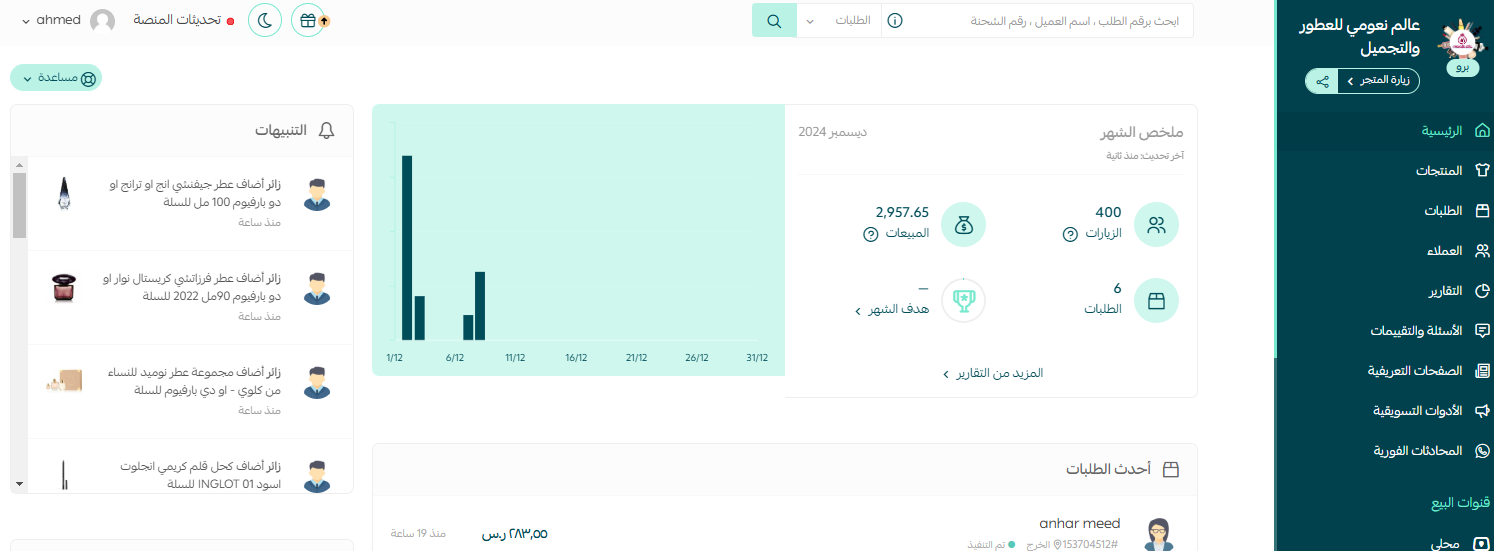This screenshot has height=551, width=1494.
Task: Click the notifications scrollbar down arrow
Action: click(x=19, y=484)
